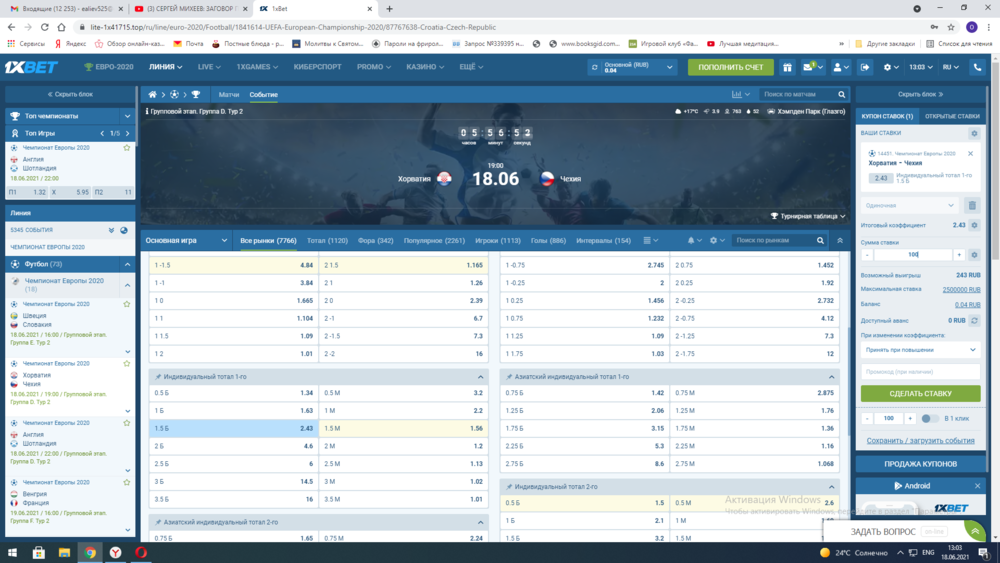Open the ЛИНИЯ dropdown menu

(165, 67)
